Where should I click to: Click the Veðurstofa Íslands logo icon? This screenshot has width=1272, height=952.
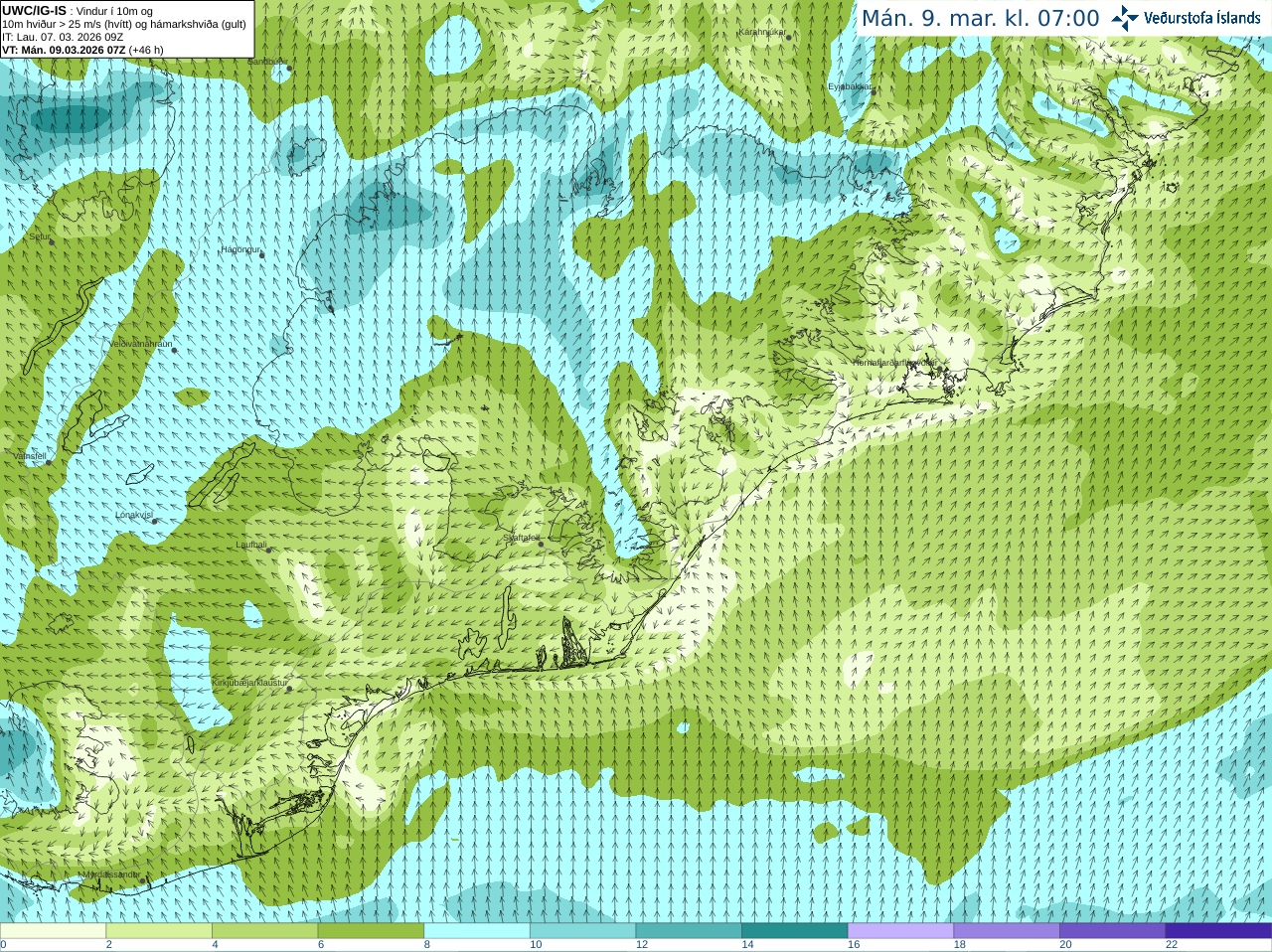tap(1124, 18)
